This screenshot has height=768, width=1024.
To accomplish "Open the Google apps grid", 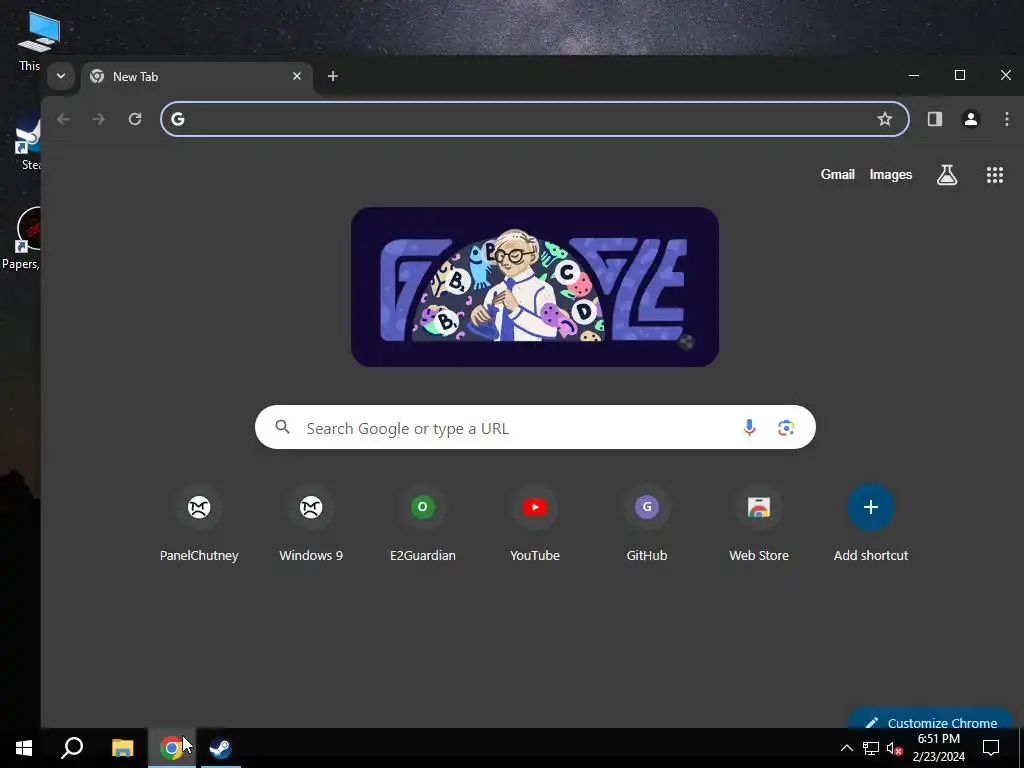I will pos(994,174).
